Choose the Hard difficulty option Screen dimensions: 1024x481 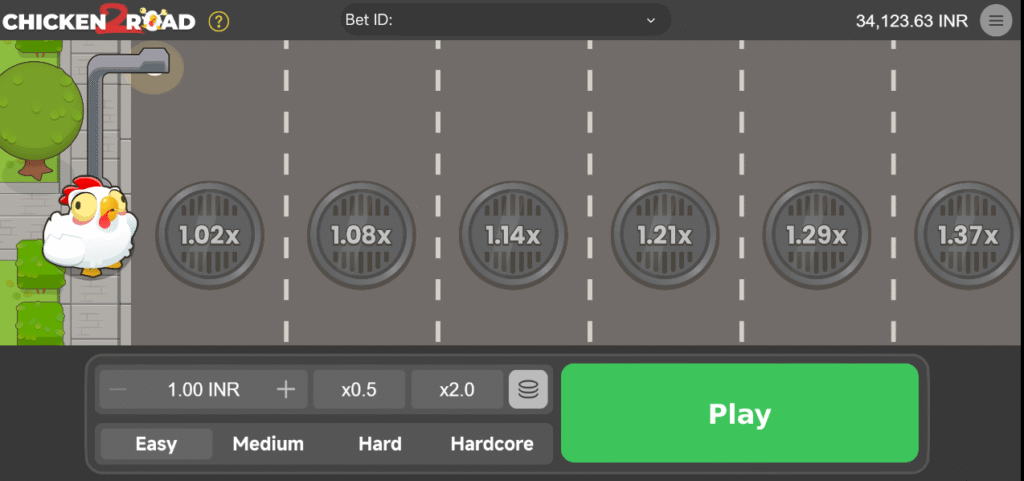click(380, 444)
